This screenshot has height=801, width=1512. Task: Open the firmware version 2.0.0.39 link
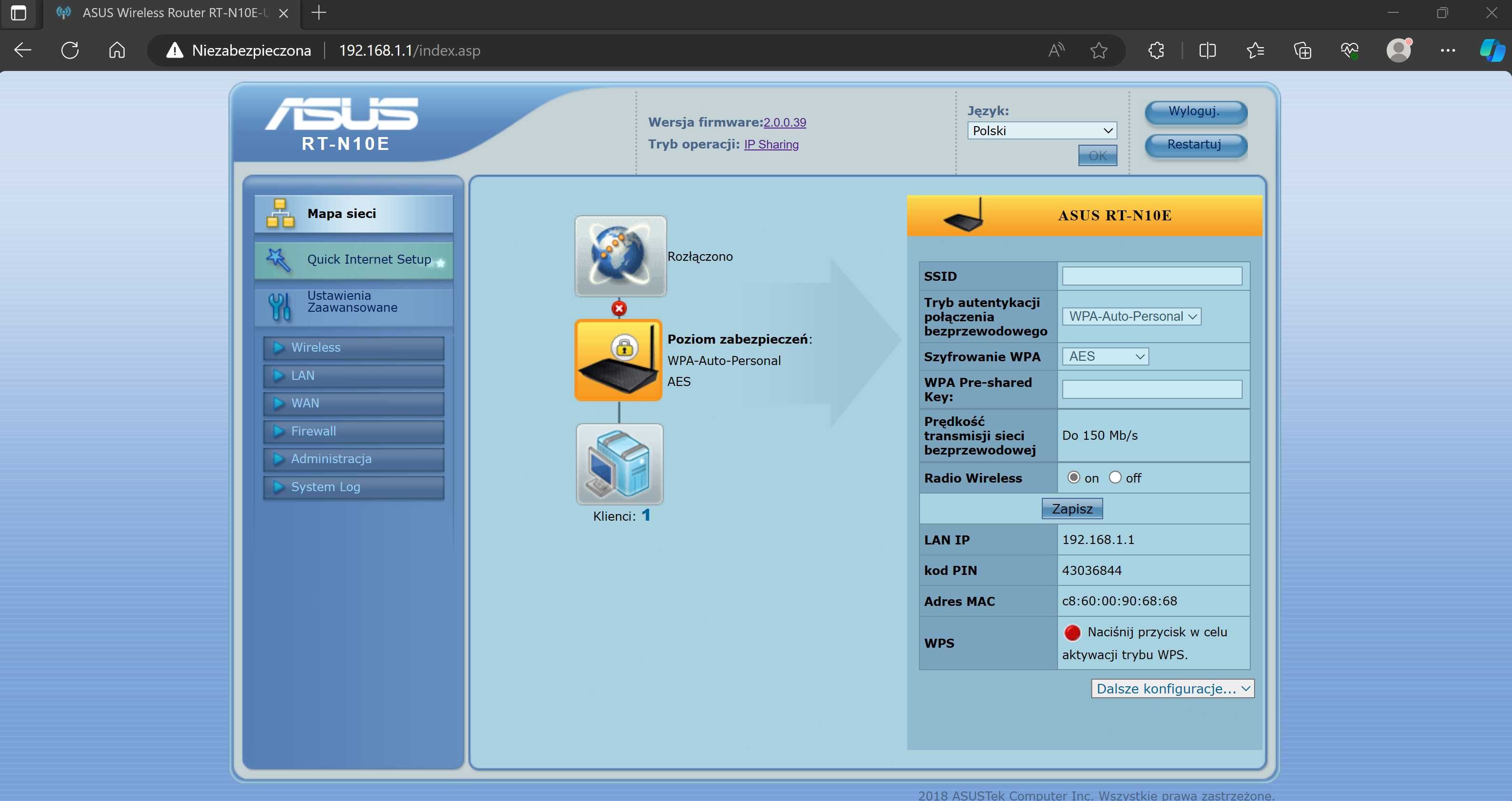pos(784,122)
